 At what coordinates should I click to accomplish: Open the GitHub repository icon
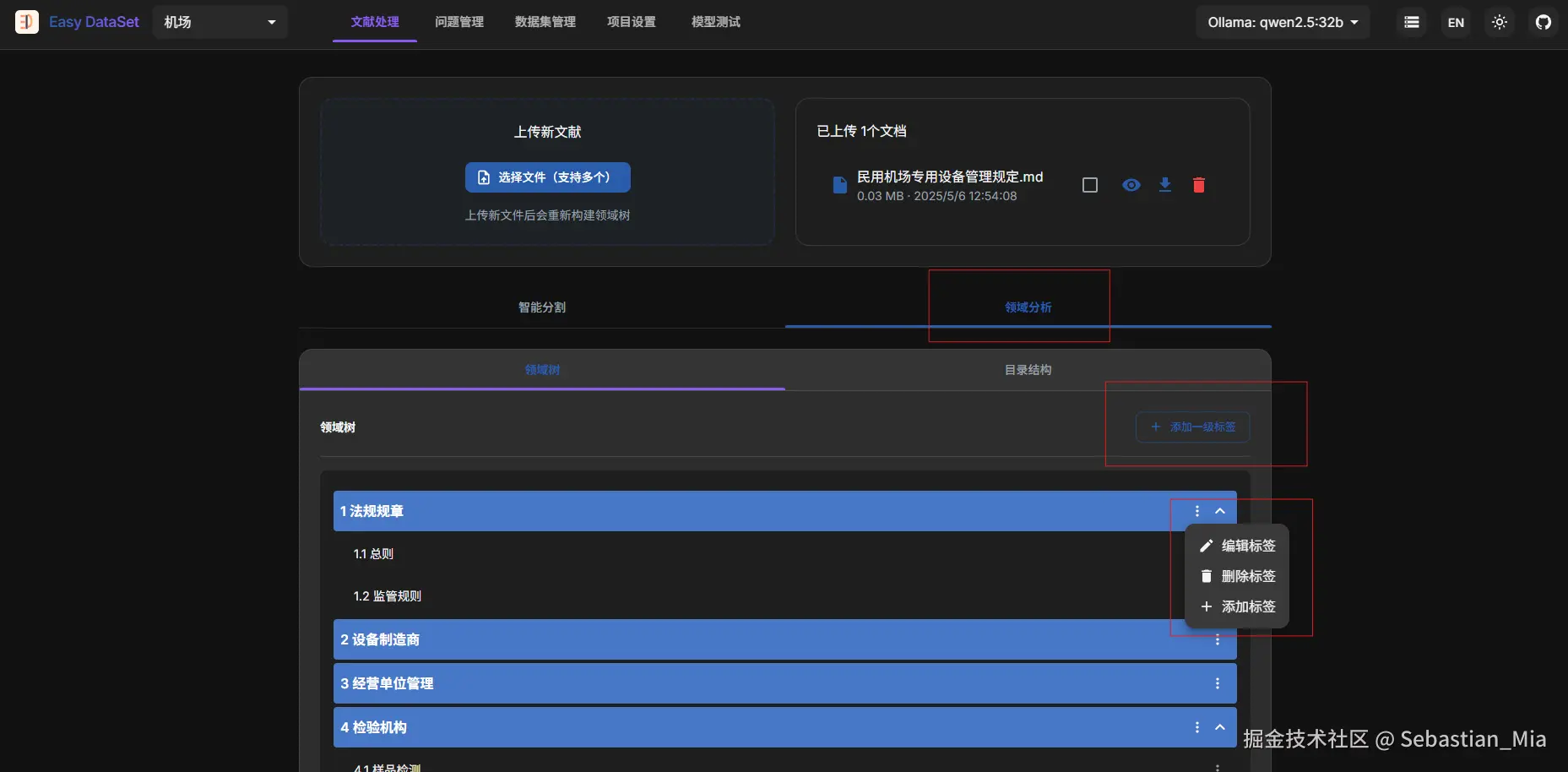click(1544, 22)
